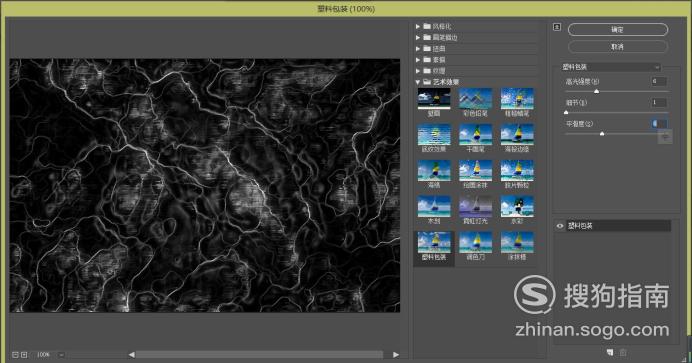This screenshot has height=363, width=692.
Task: Select the 木刻 (Cutout) filter thumbnail
Action: pyautogui.click(x=434, y=206)
